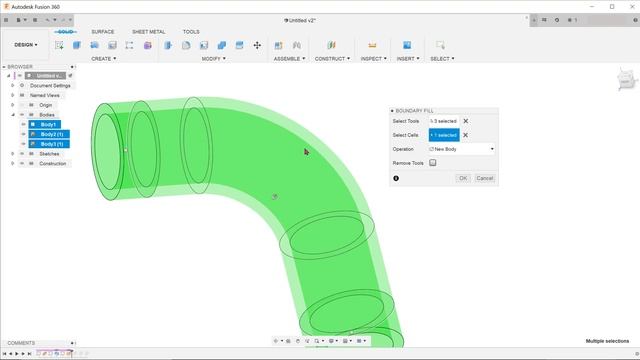Click the Insert image icon
This screenshot has width=640, height=360.
(x=407, y=45)
